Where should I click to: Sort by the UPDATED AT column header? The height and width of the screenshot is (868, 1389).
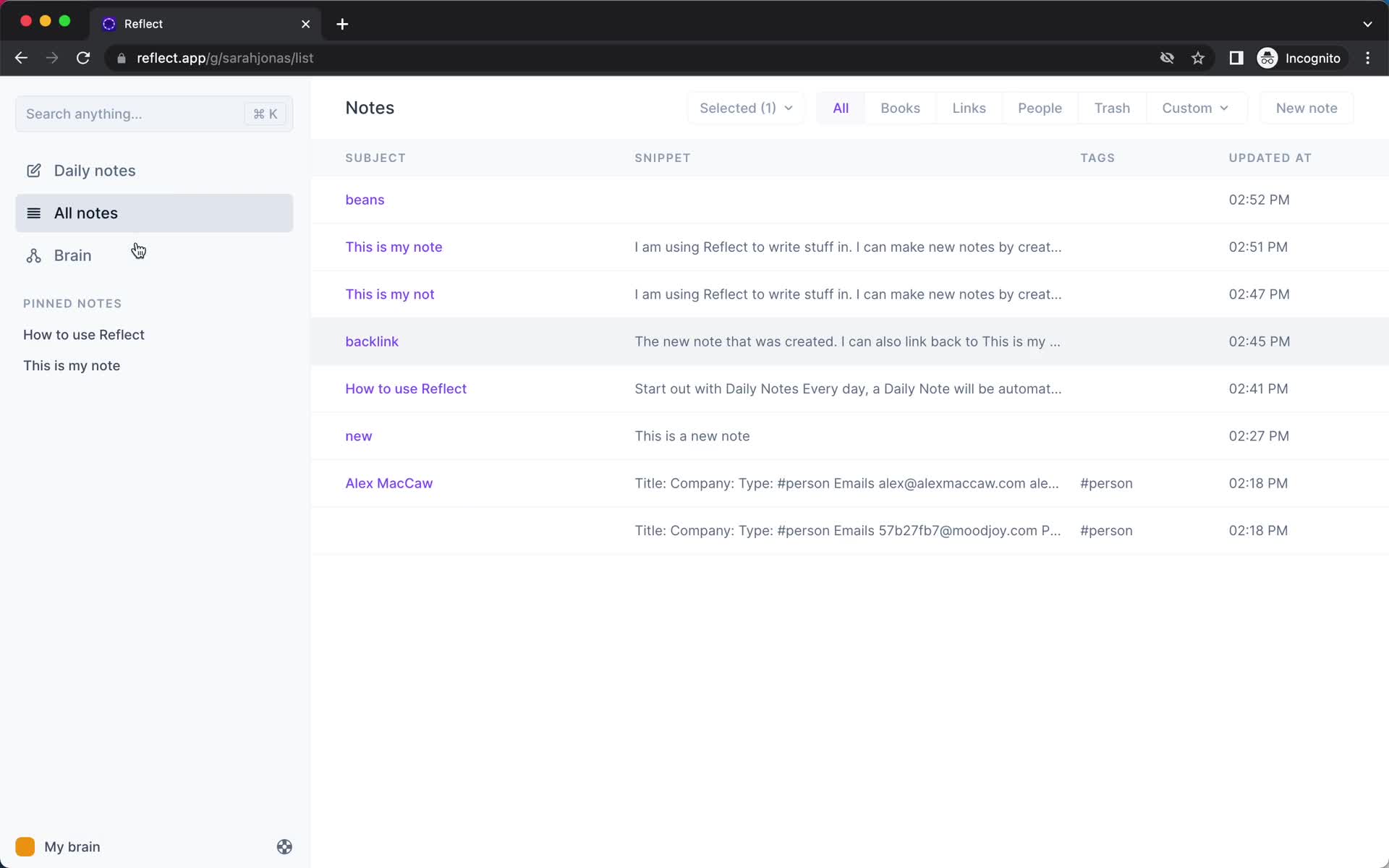pyautogui.click(x=1270, y=158)
